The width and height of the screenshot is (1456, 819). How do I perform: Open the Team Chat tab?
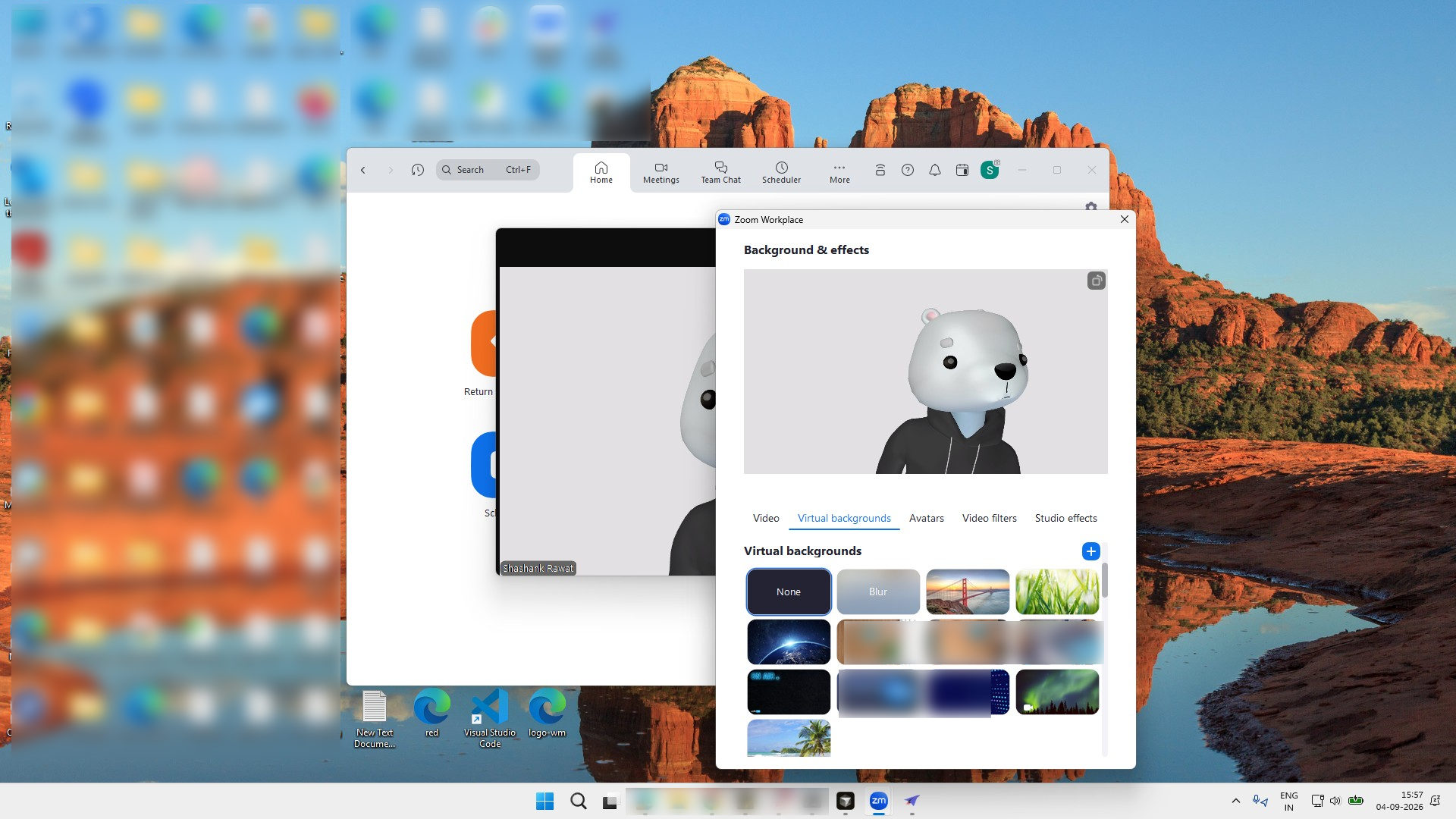pos(720,172)
